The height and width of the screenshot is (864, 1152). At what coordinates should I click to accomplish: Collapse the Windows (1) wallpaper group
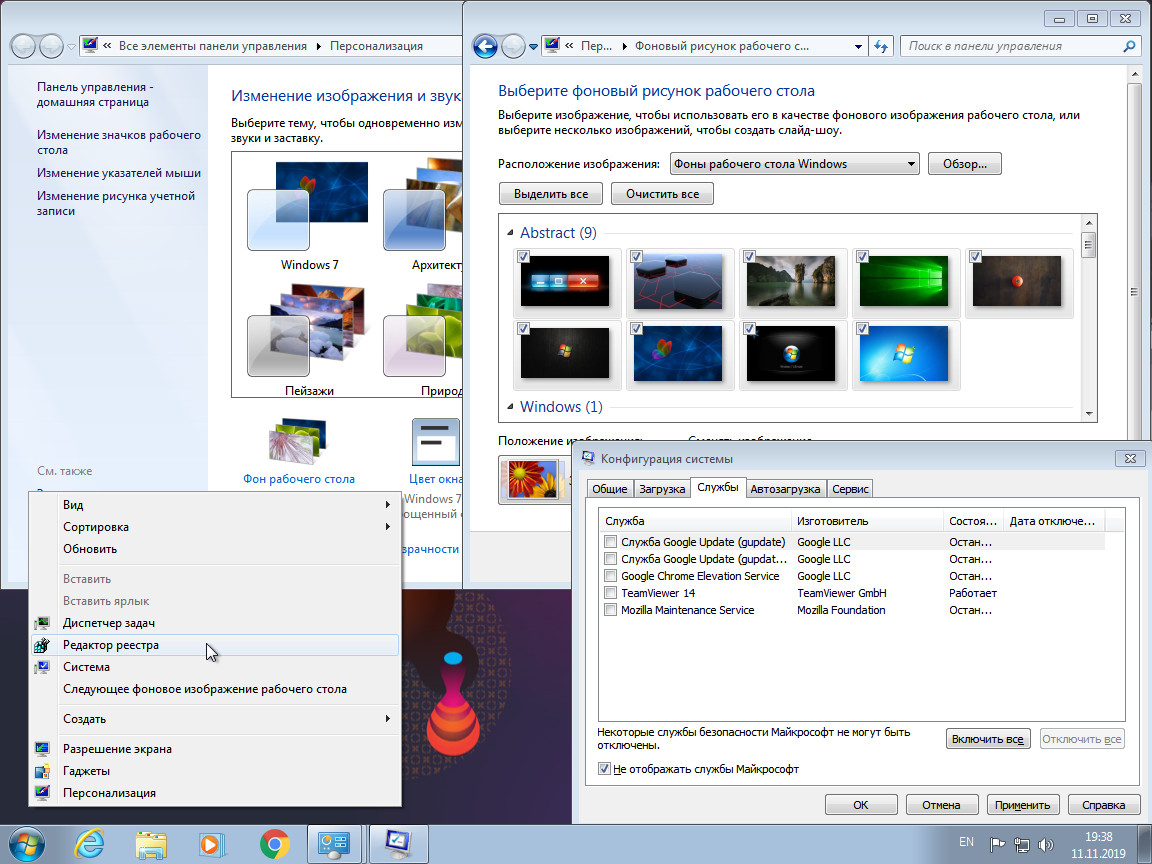coord(510,407)
